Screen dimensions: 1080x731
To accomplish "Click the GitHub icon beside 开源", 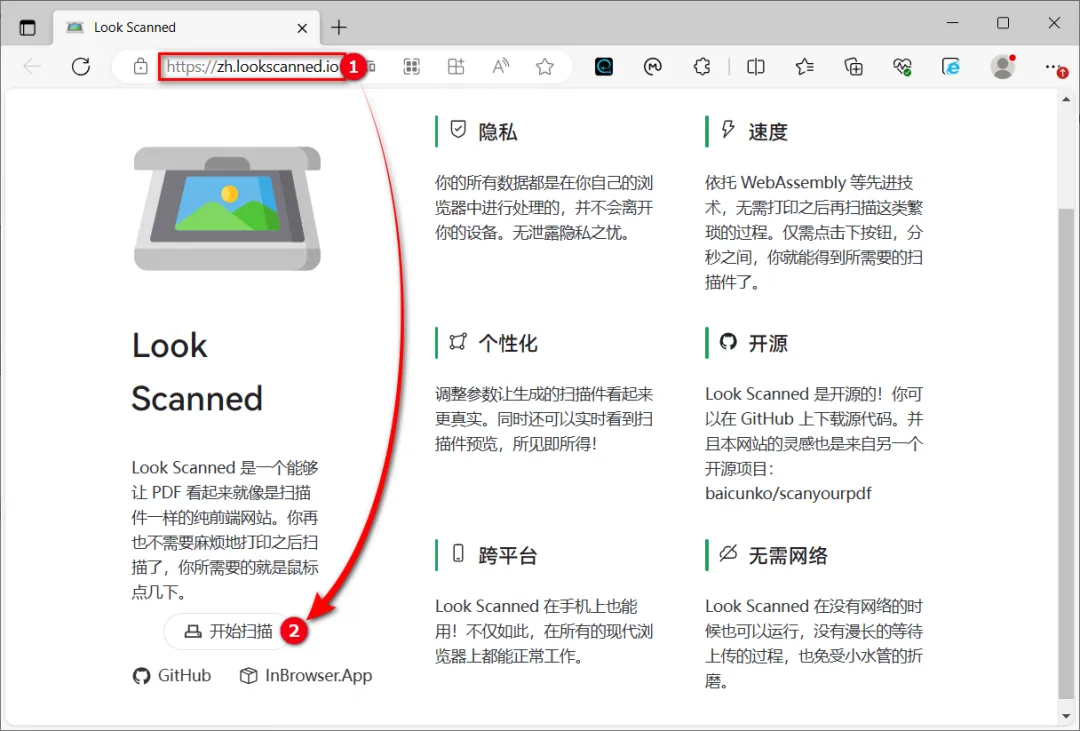I will (728, 341).
